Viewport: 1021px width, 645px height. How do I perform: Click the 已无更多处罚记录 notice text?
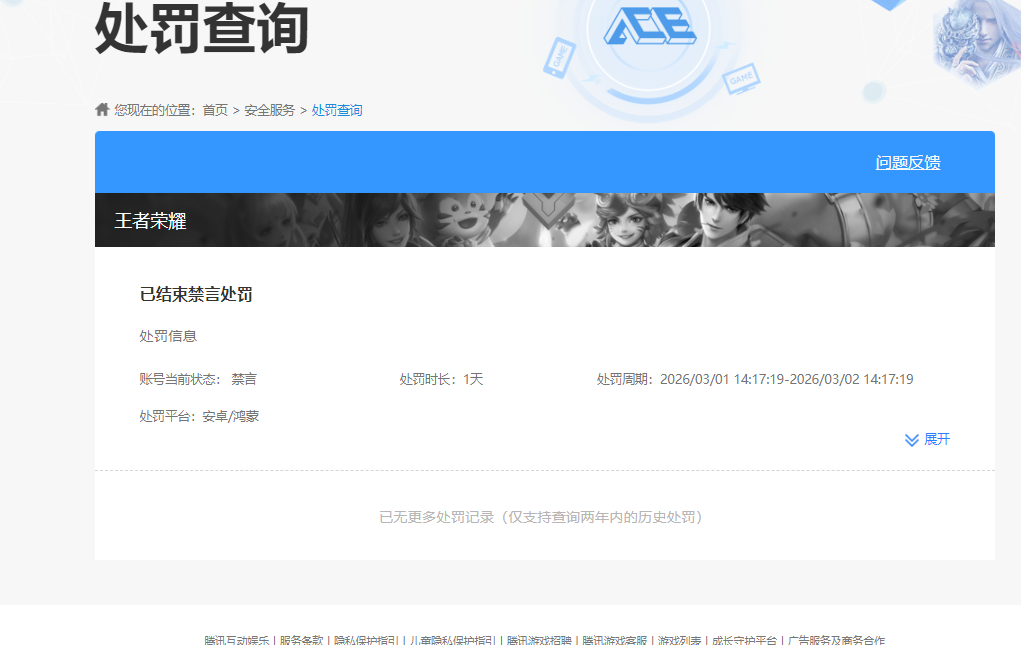(x=543, y=517)
